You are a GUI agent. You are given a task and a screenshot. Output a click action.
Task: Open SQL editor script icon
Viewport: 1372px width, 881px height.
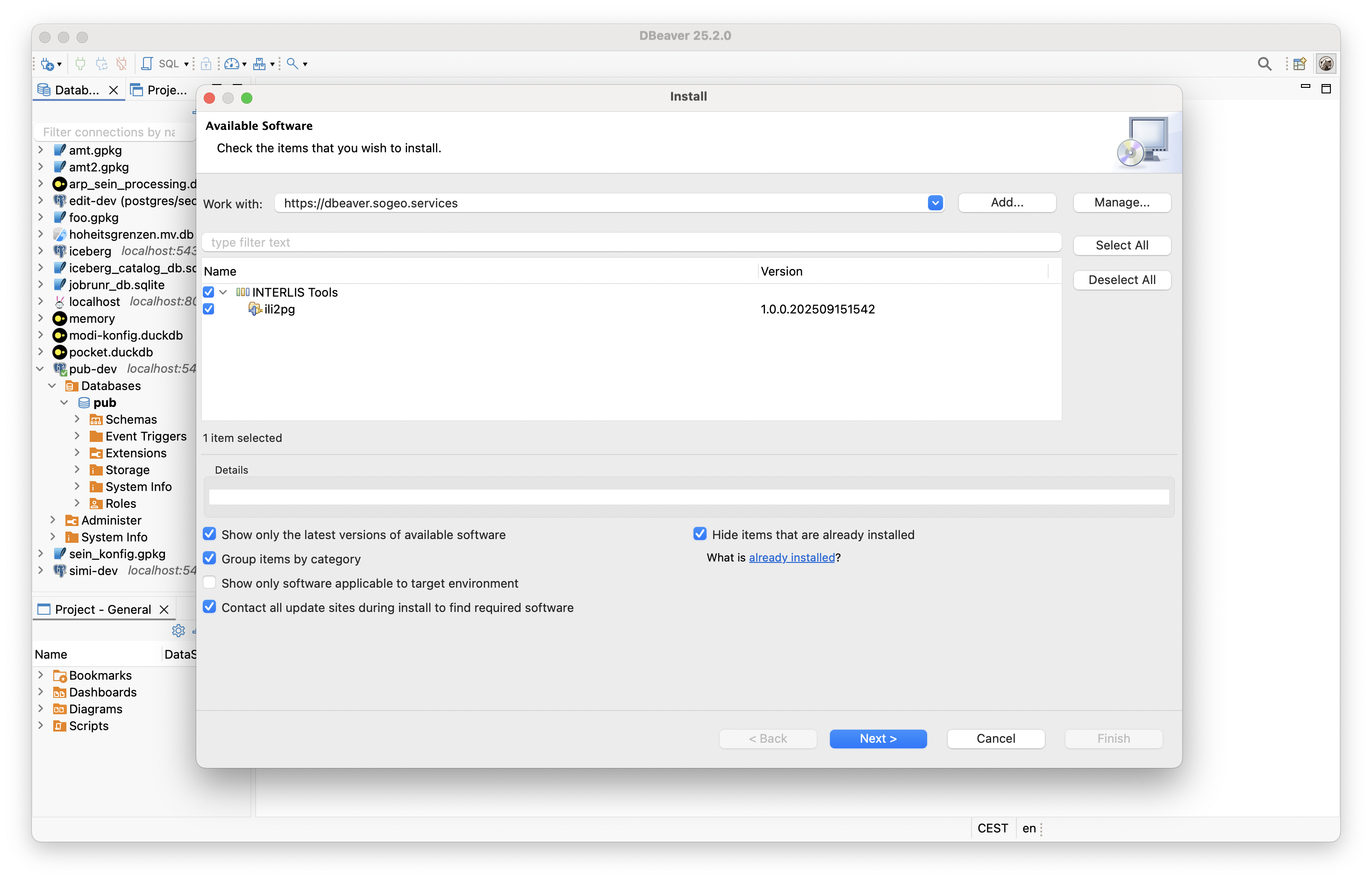point(147,64)
